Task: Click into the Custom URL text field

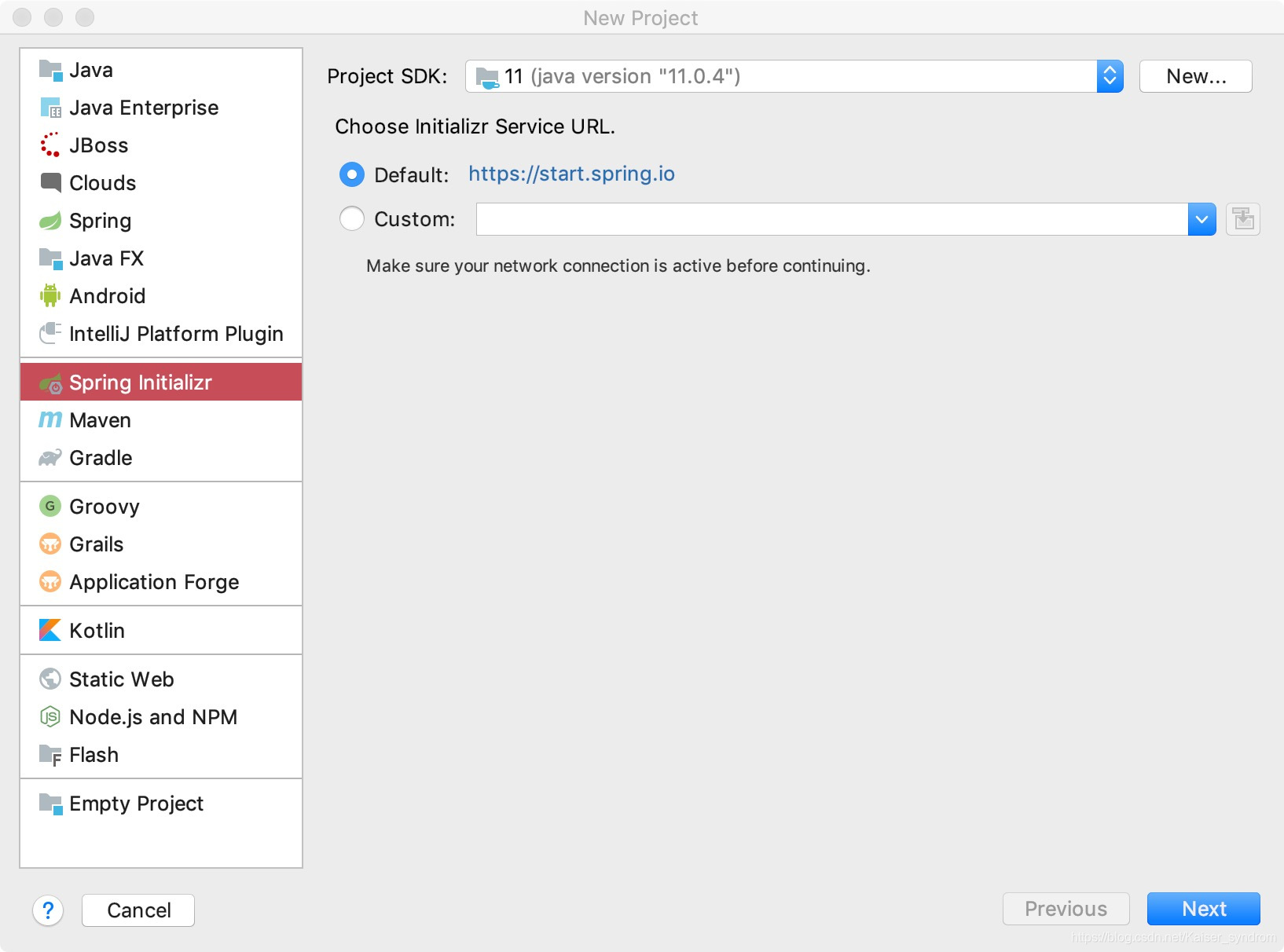Action: (x=832, y=219)
